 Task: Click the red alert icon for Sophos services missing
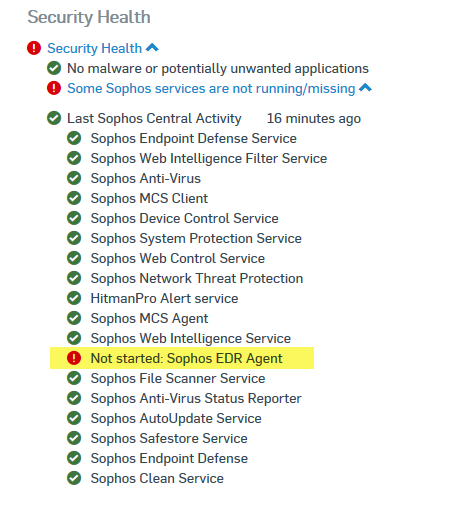pyautogui.click(x=54, y=88)
